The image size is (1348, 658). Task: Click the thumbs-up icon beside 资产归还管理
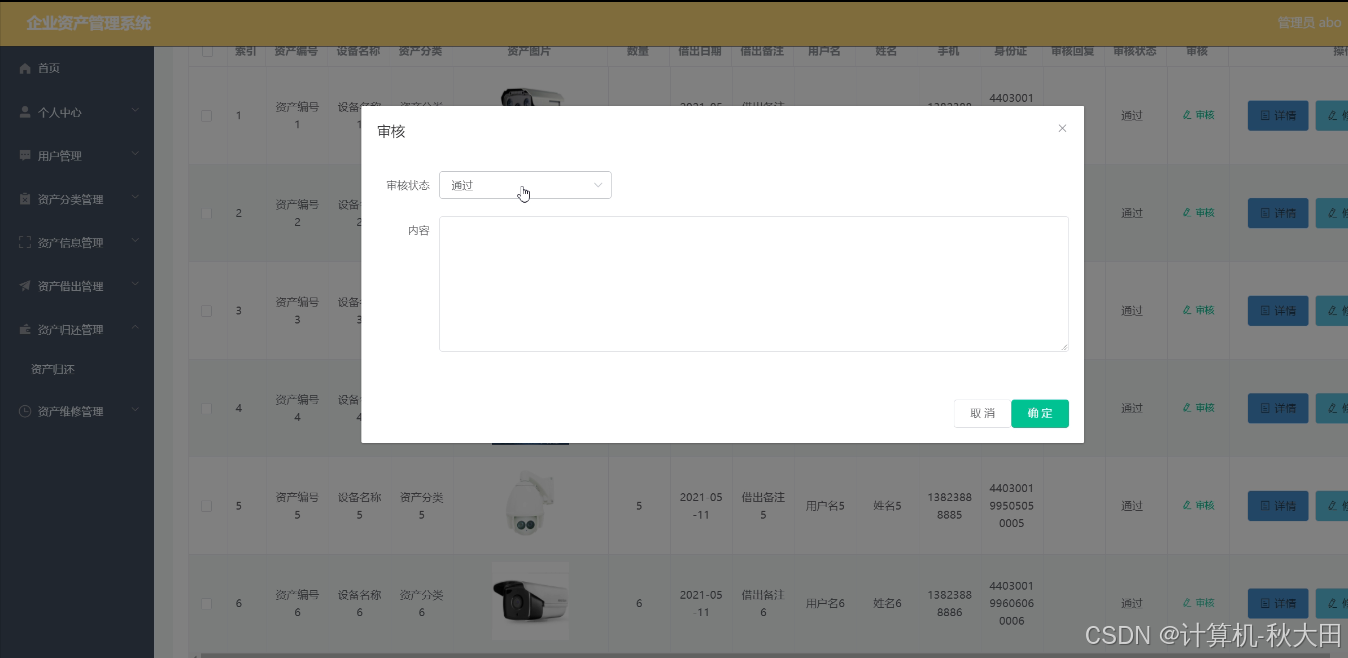pyautogui.click(x=25, y=329)
